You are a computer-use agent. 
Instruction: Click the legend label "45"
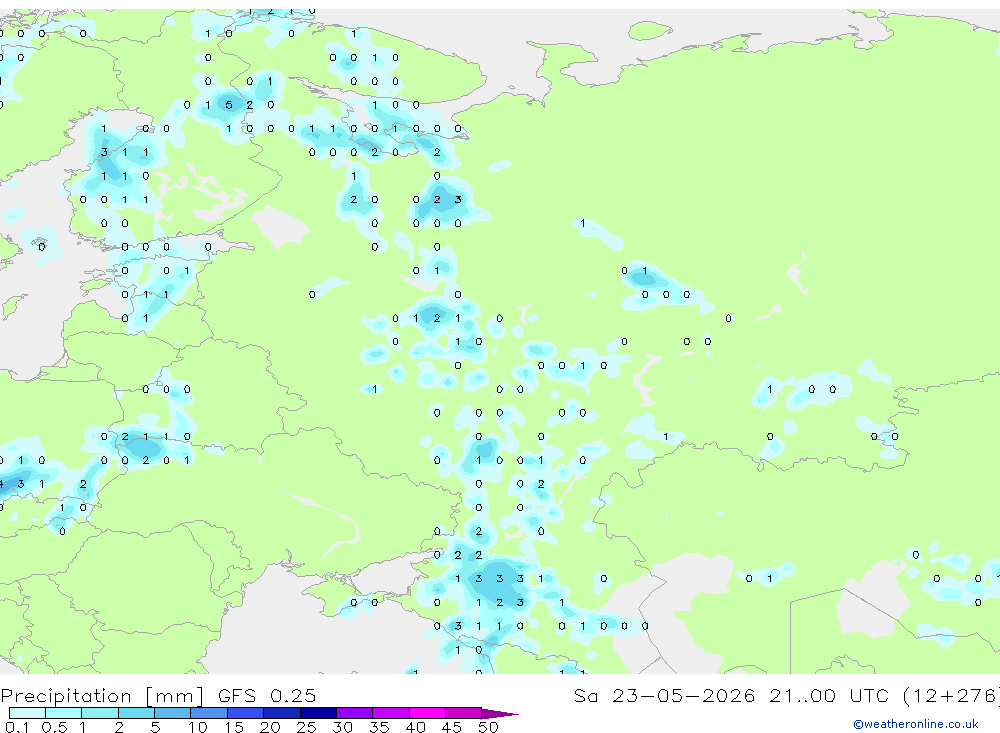click(x=452, y=727)
